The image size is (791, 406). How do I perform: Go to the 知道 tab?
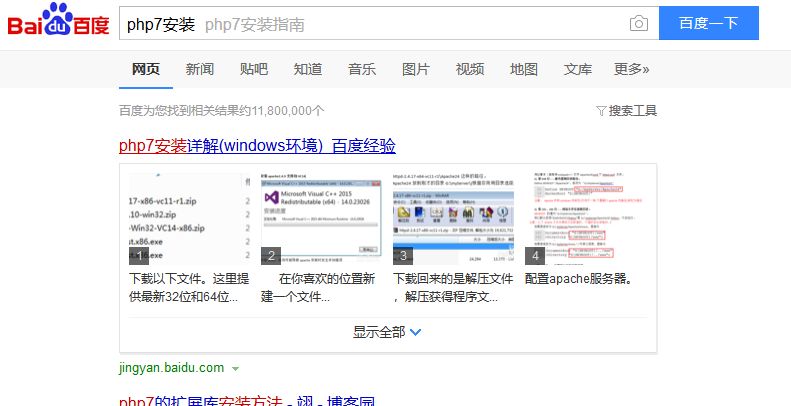click(x=308, y=69)
